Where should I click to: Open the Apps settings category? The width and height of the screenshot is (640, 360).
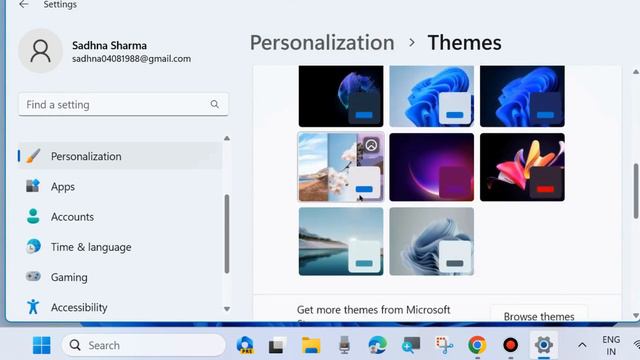[120, 186]
